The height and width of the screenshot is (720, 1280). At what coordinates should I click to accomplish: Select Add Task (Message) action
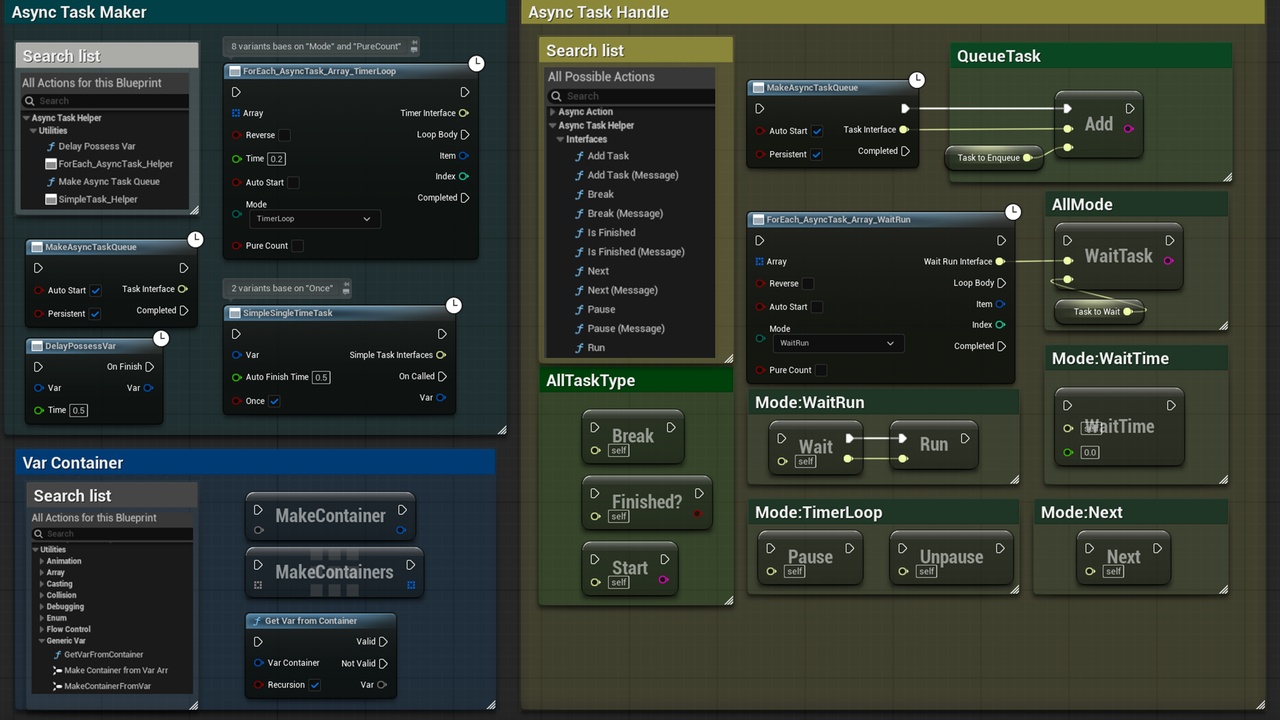(632, 175)
